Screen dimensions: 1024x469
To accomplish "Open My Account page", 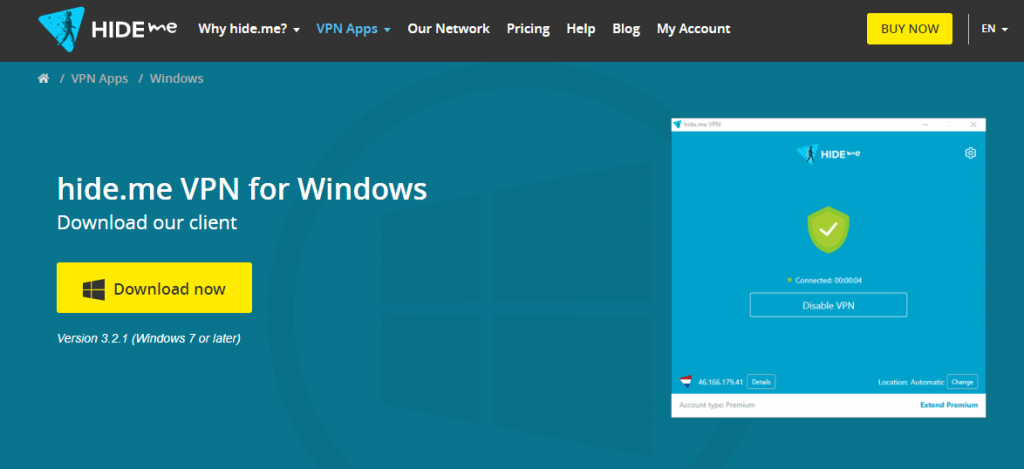I will click(x=694, y=29).
